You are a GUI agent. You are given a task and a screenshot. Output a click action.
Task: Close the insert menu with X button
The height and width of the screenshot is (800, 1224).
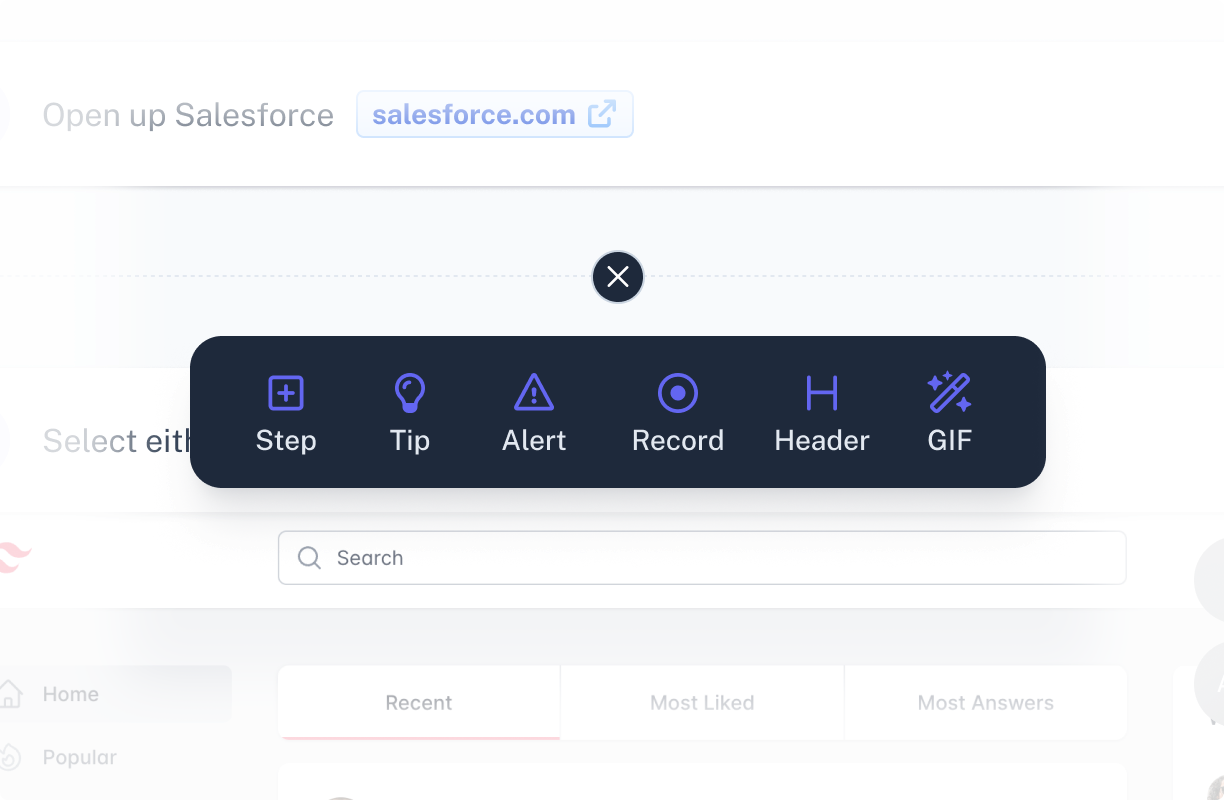(618, 277)
